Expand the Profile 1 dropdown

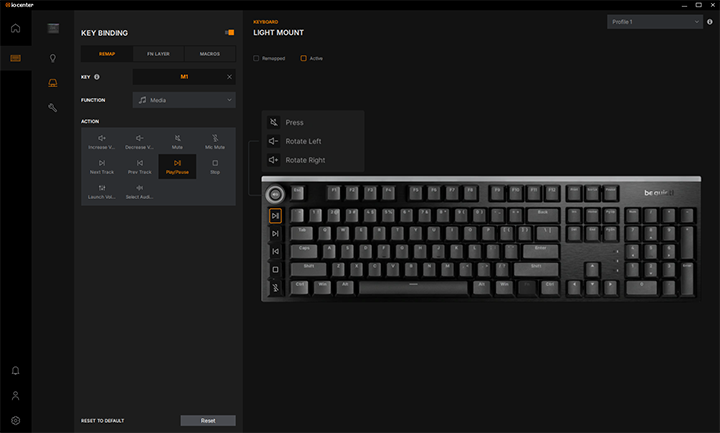click(x=654, y=21)
